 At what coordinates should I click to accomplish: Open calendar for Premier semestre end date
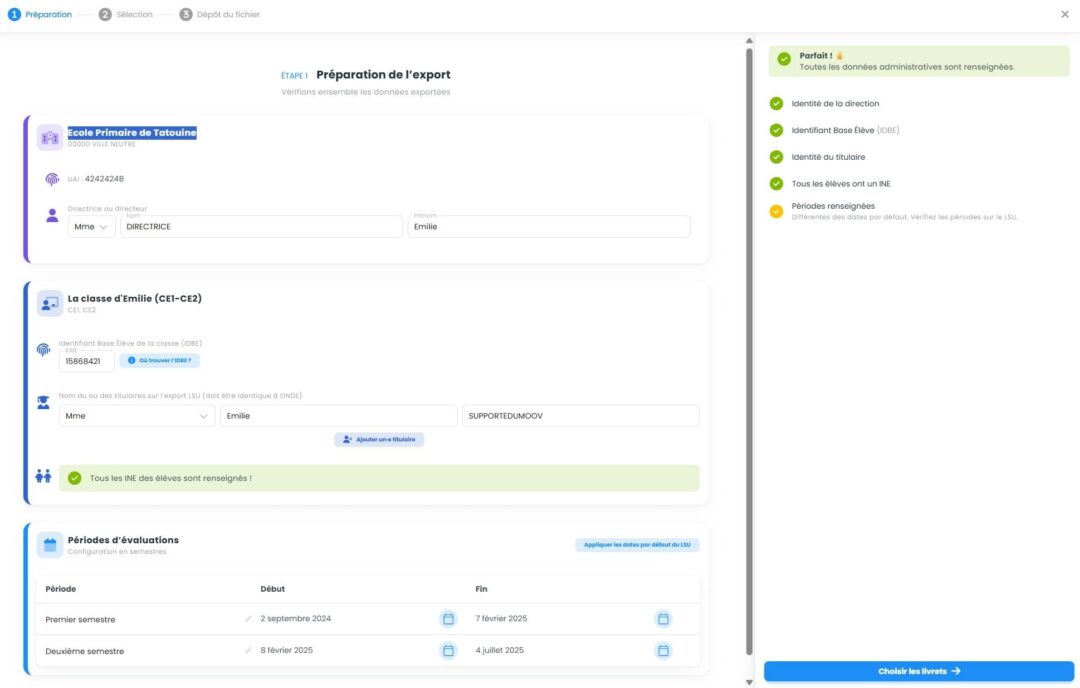pos(663,619)
